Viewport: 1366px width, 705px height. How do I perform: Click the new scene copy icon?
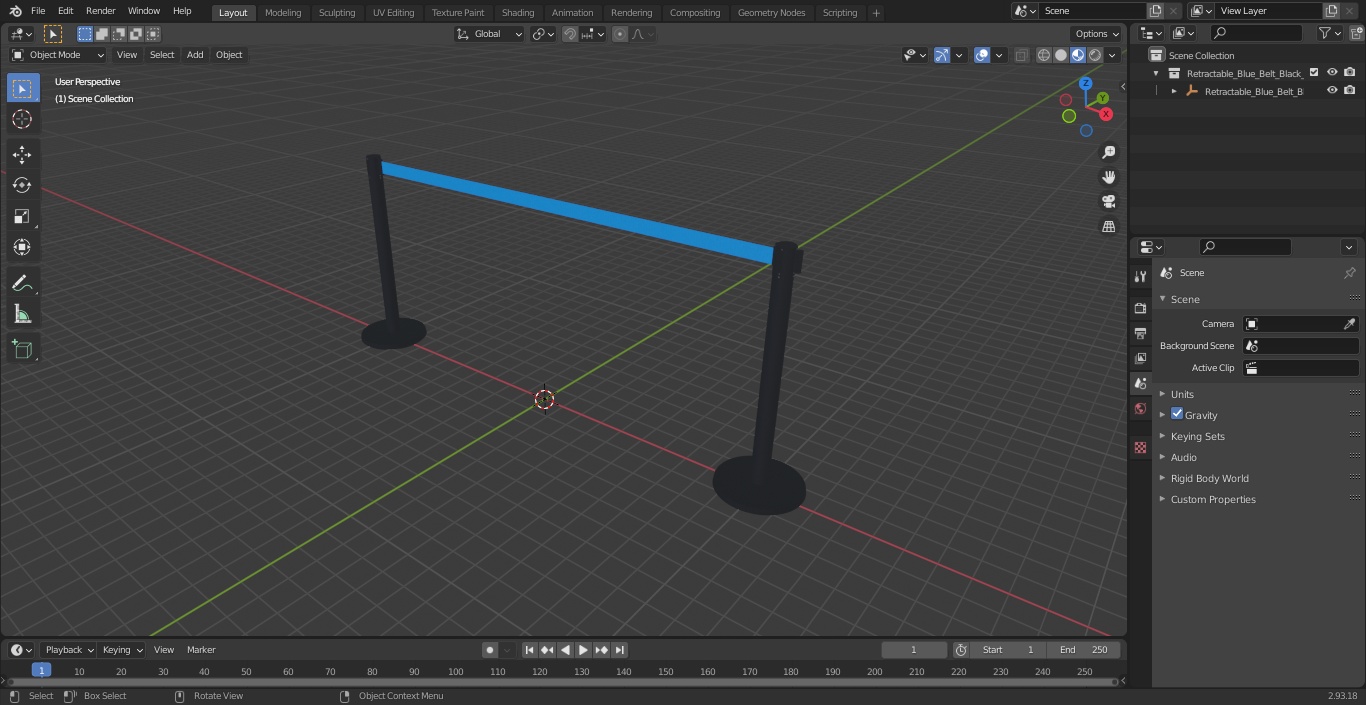click(x=1155, y=11)
